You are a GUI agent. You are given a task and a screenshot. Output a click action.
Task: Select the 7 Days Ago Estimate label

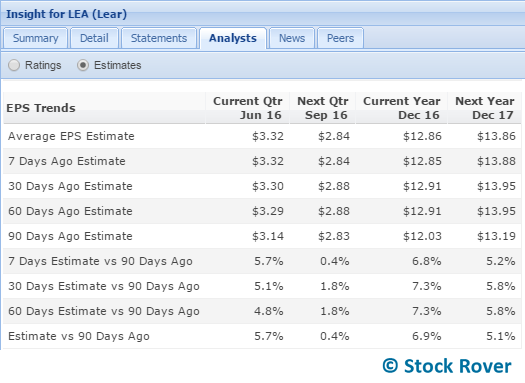click(x=67, y=161)
